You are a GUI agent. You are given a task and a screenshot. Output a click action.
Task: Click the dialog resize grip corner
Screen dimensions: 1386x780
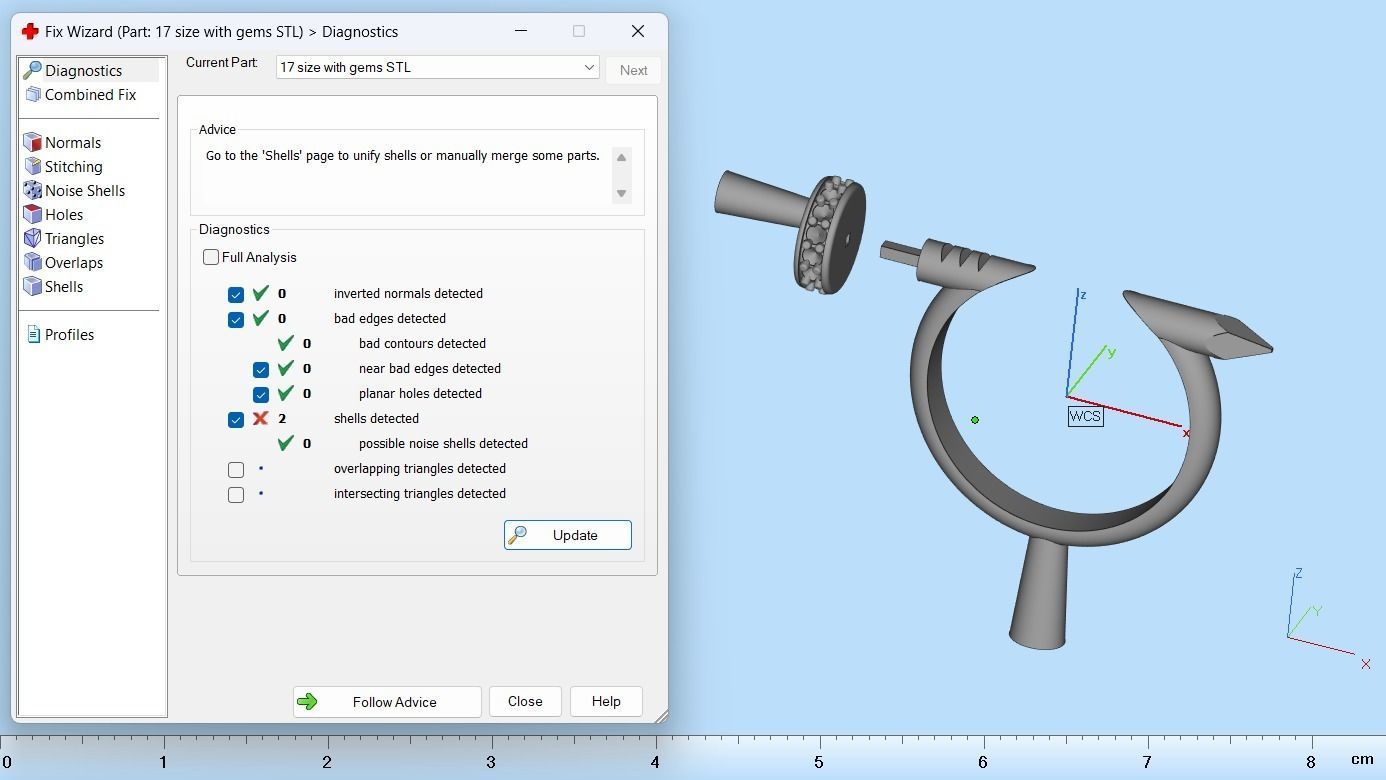661,716
